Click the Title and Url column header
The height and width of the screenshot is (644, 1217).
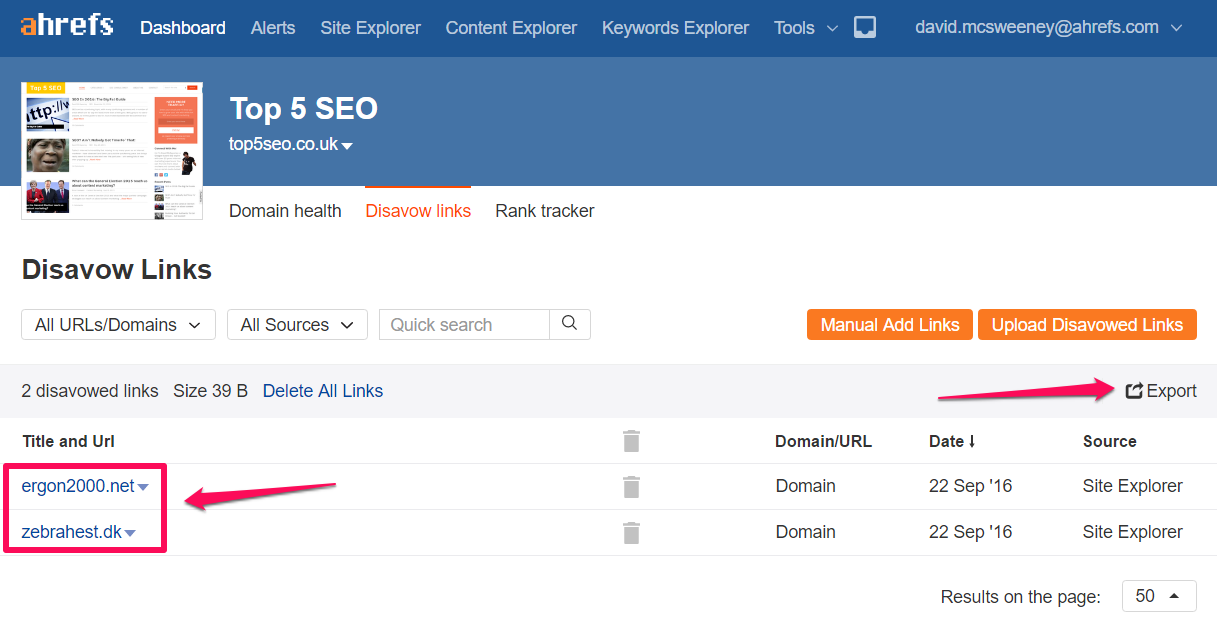pos(69,441)
